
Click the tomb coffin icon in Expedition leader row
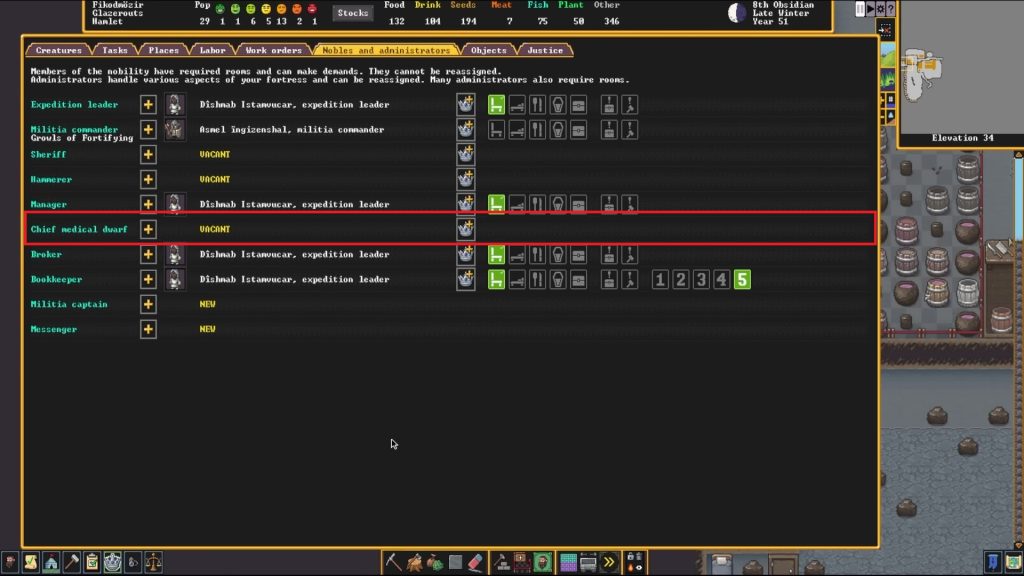point(558,104)
